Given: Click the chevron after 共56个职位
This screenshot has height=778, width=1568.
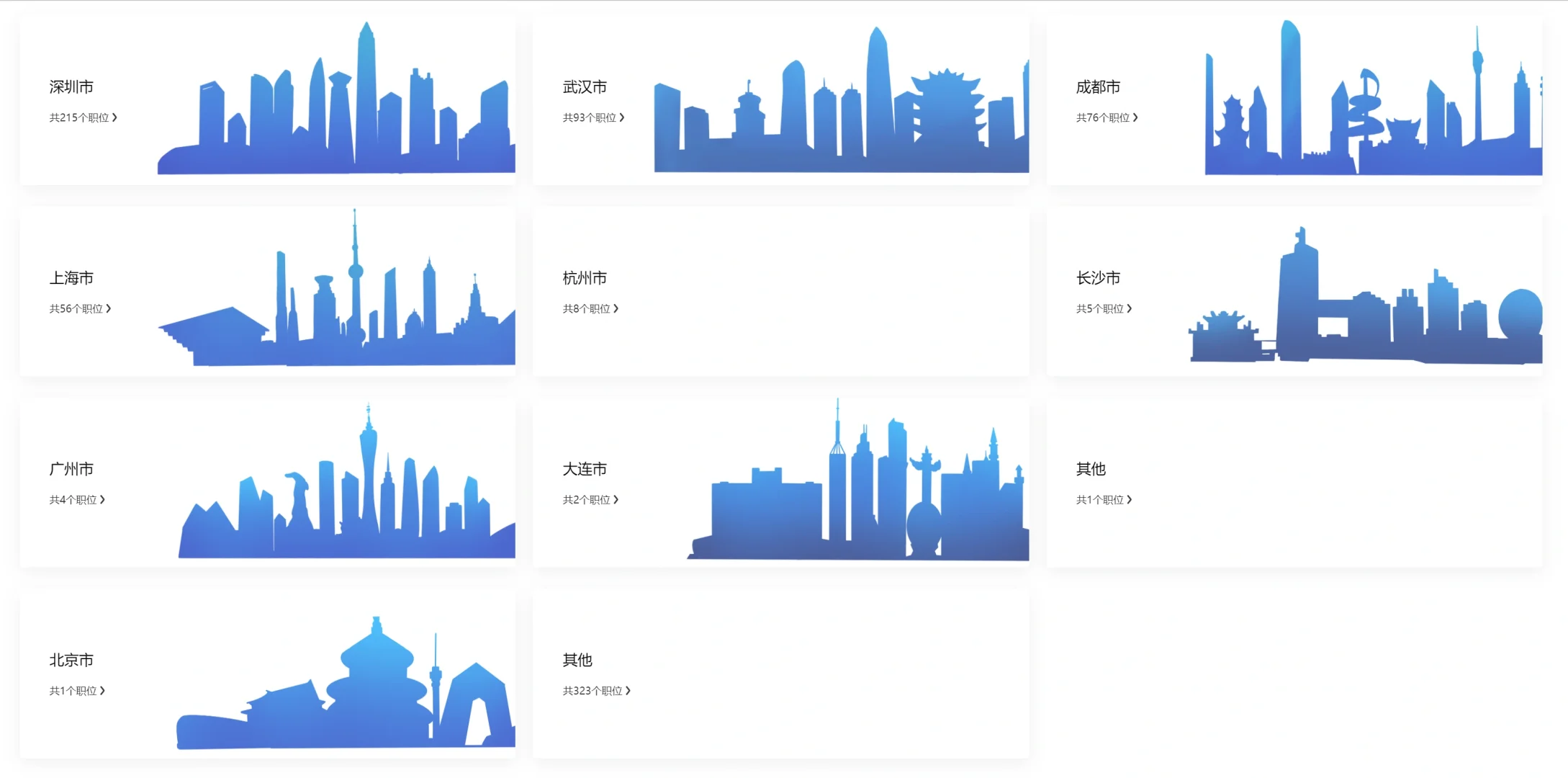Looking at the screenshot, I should [x=109, y=308].
